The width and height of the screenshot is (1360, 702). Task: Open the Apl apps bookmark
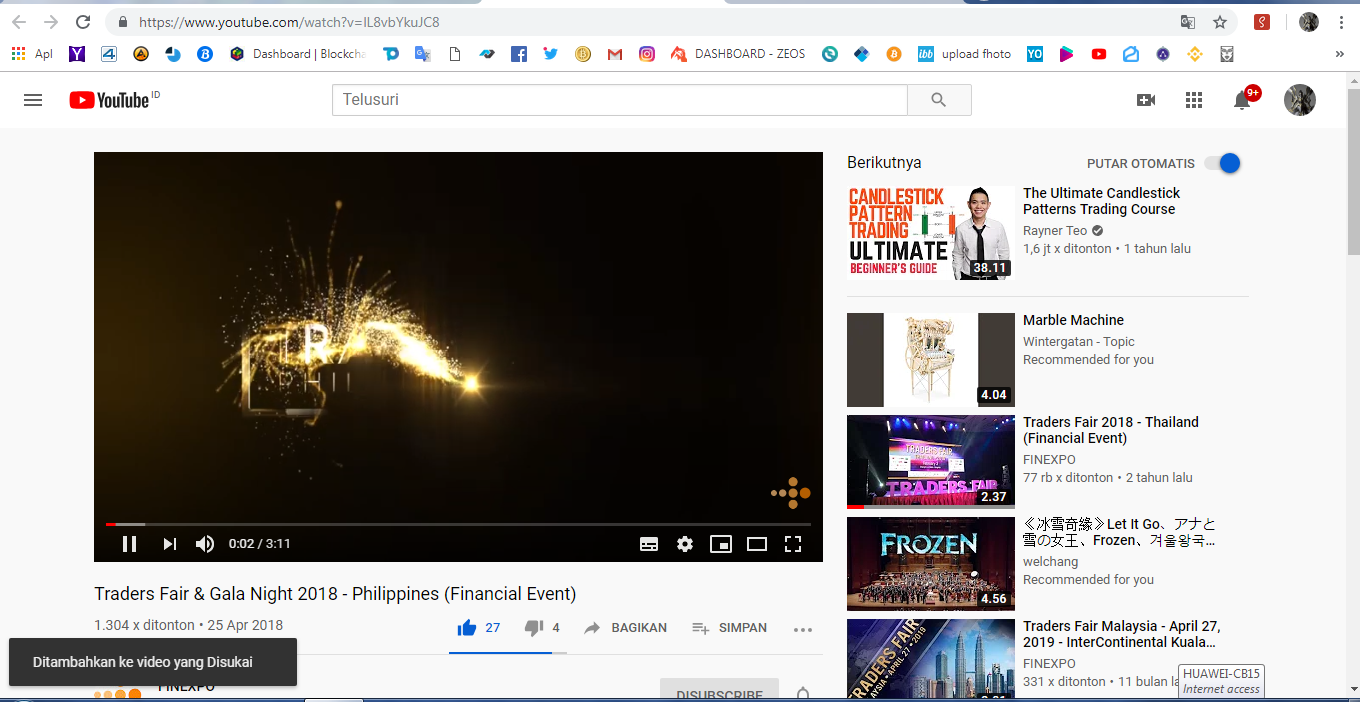(31, 54)
